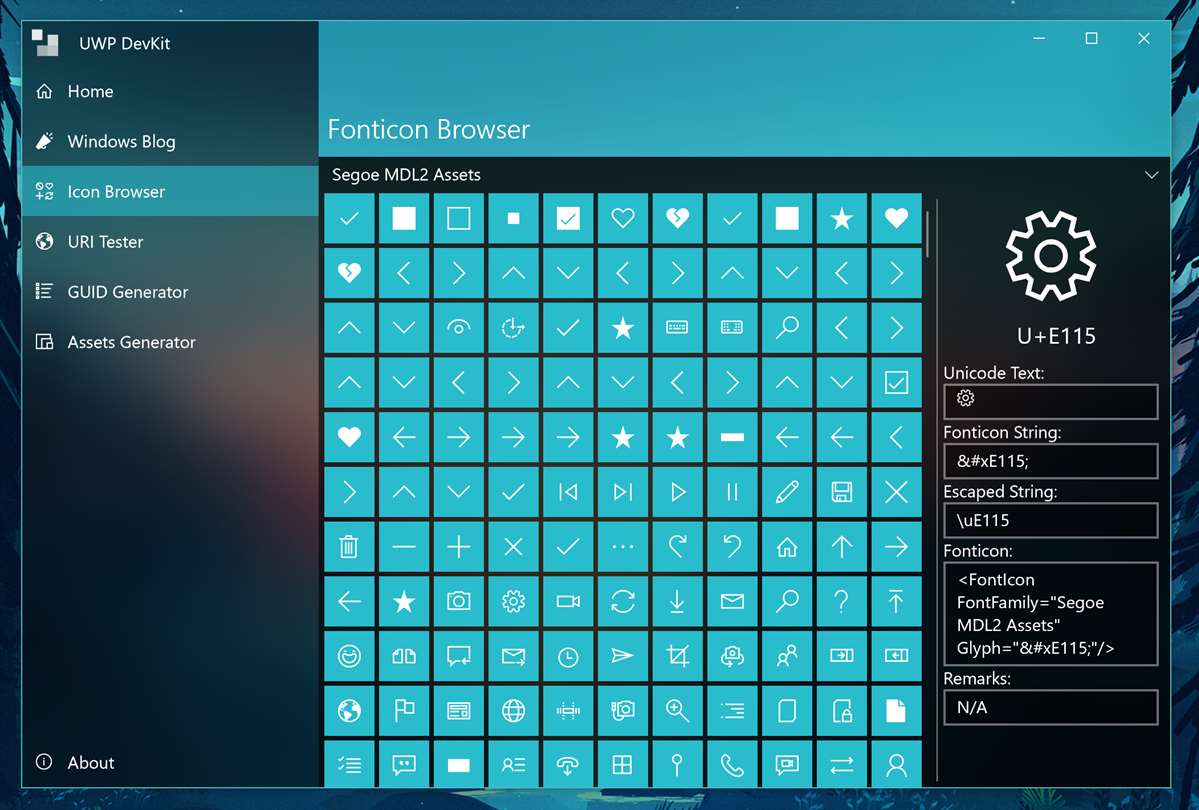Image resolution: width=1199 pixels, height=810 pixels.
Task: Select the pause icon
Action: point(732,492)
